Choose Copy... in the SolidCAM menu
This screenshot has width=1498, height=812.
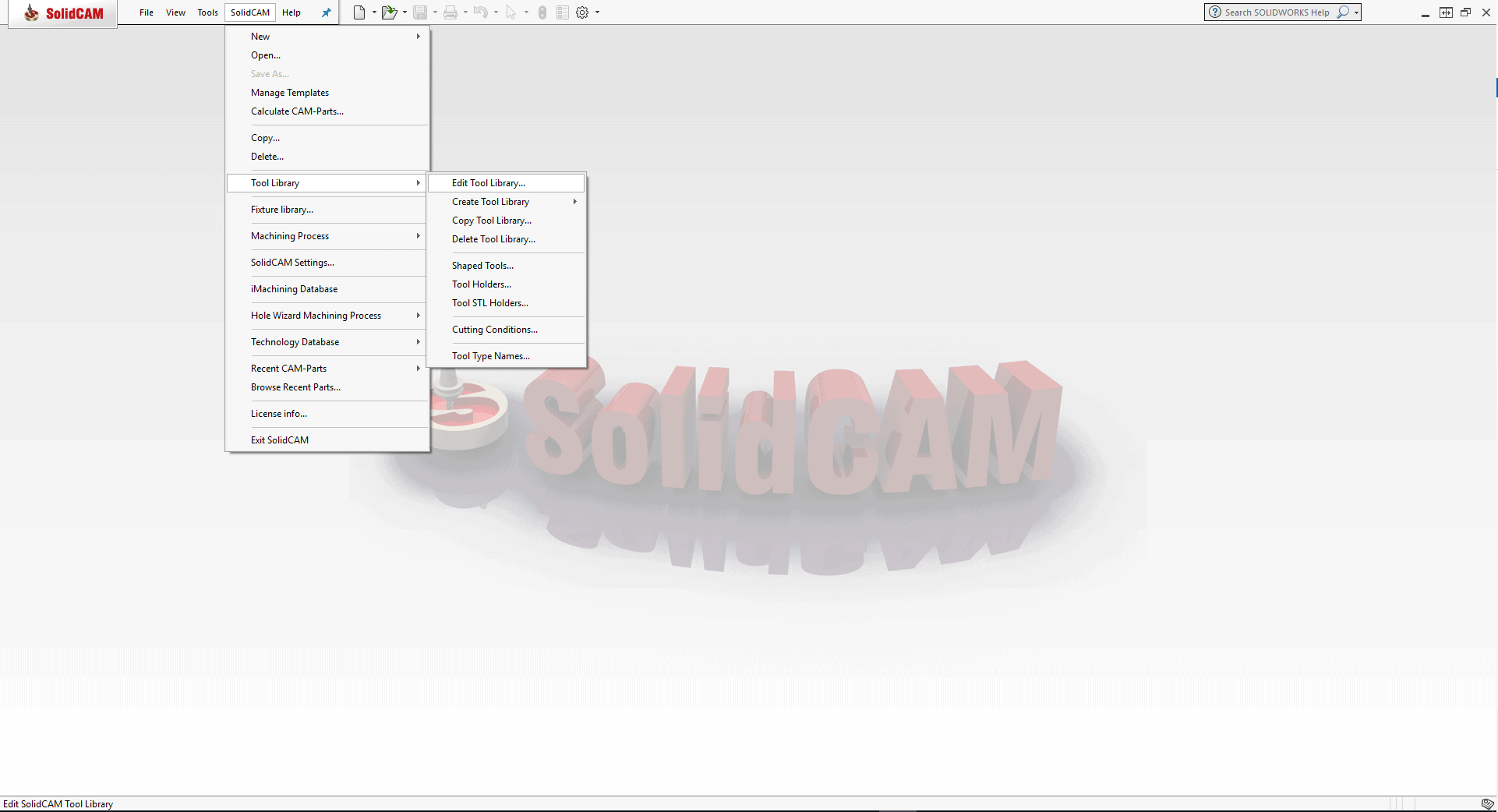point(327,138)
